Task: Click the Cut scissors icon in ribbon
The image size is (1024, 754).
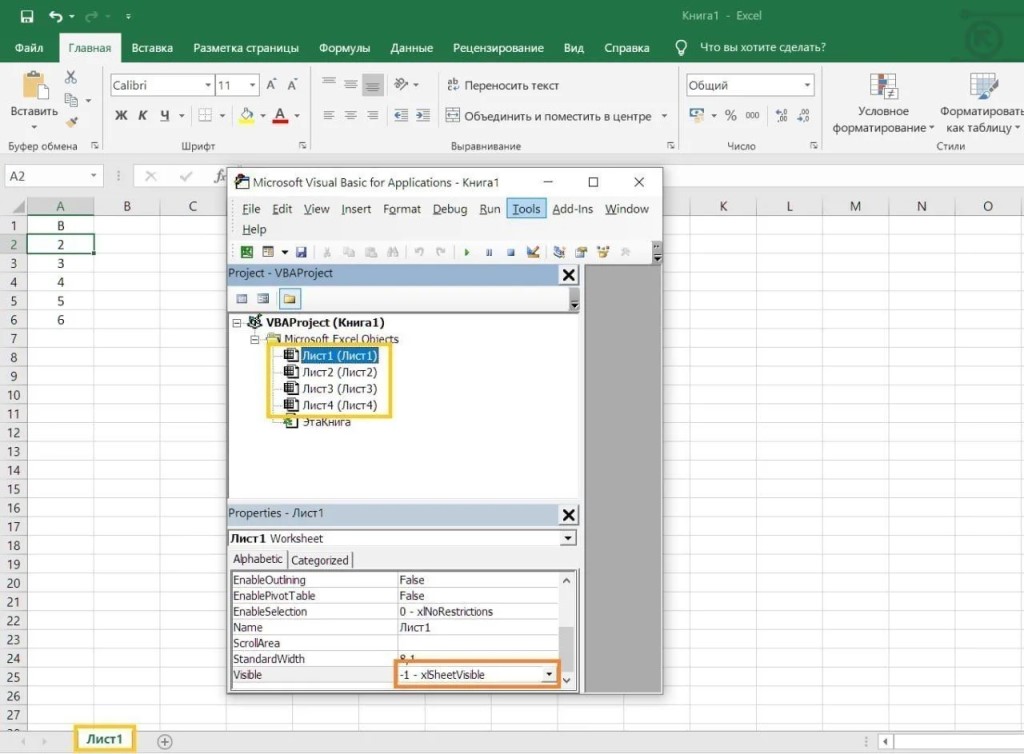Action: [x=71, y=77]
